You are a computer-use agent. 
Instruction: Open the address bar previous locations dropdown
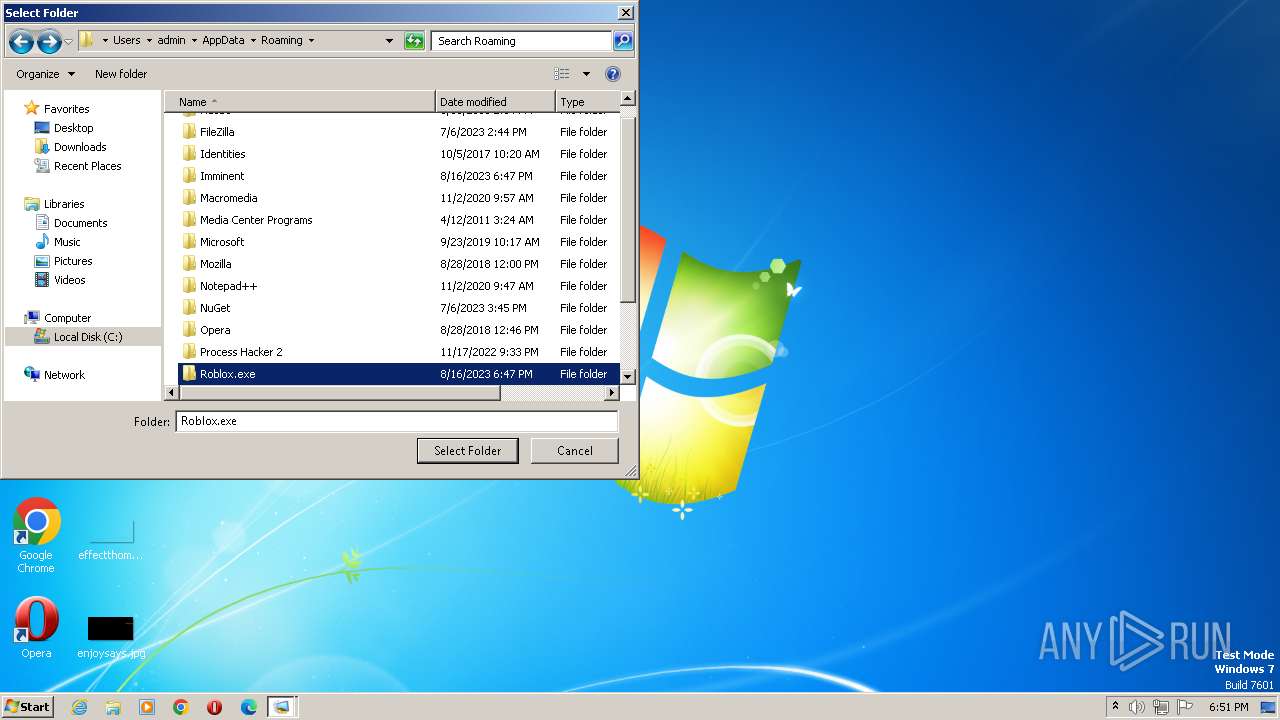coord(389,41)
